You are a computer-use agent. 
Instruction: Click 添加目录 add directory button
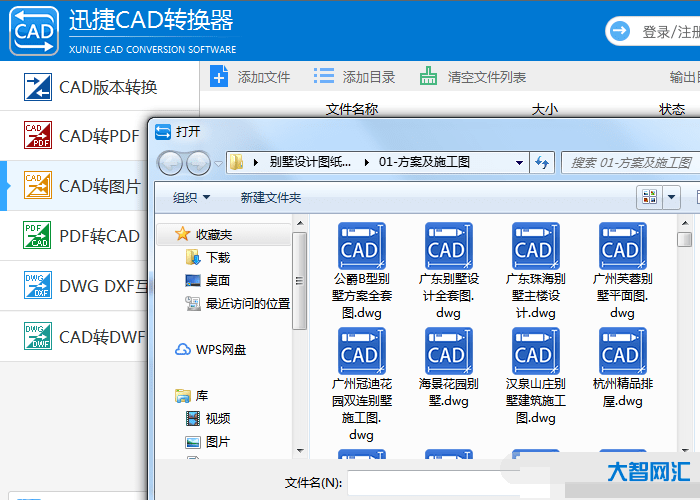pyautogui.click(x=354, y=77)
